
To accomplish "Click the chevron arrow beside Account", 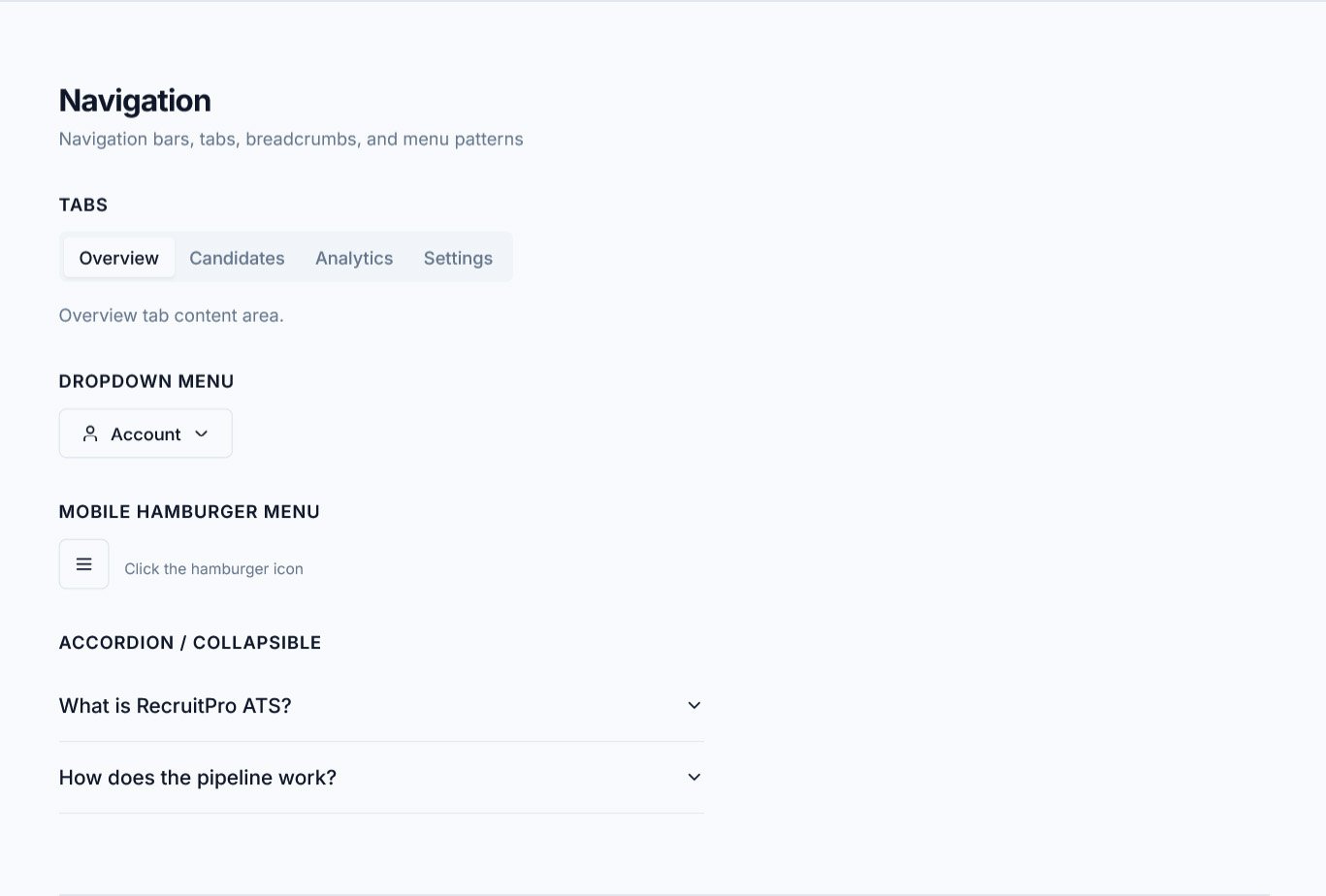I will pyautogui.click(x=202, y=434).
